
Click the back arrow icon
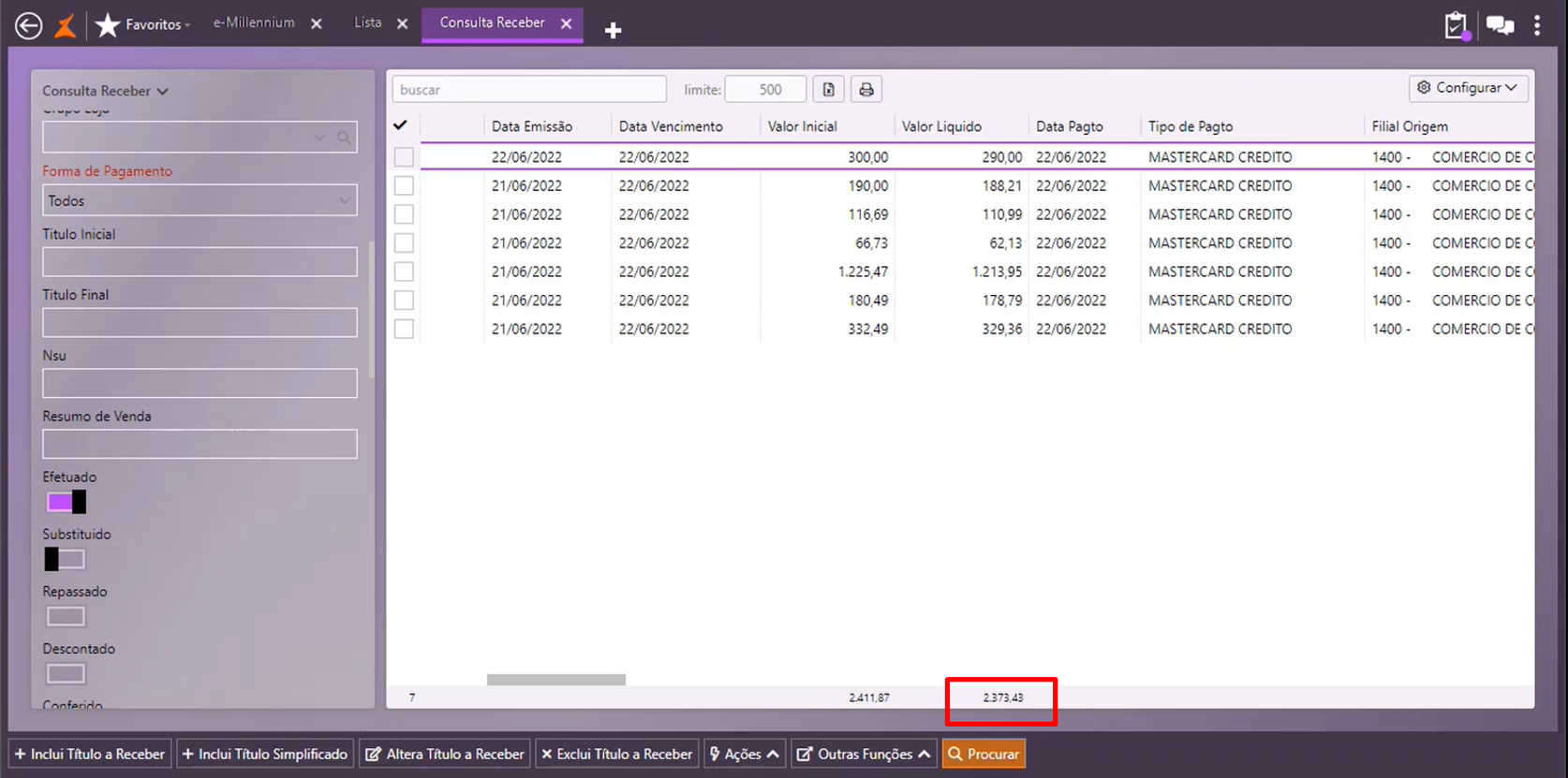(x=29, y=25)
